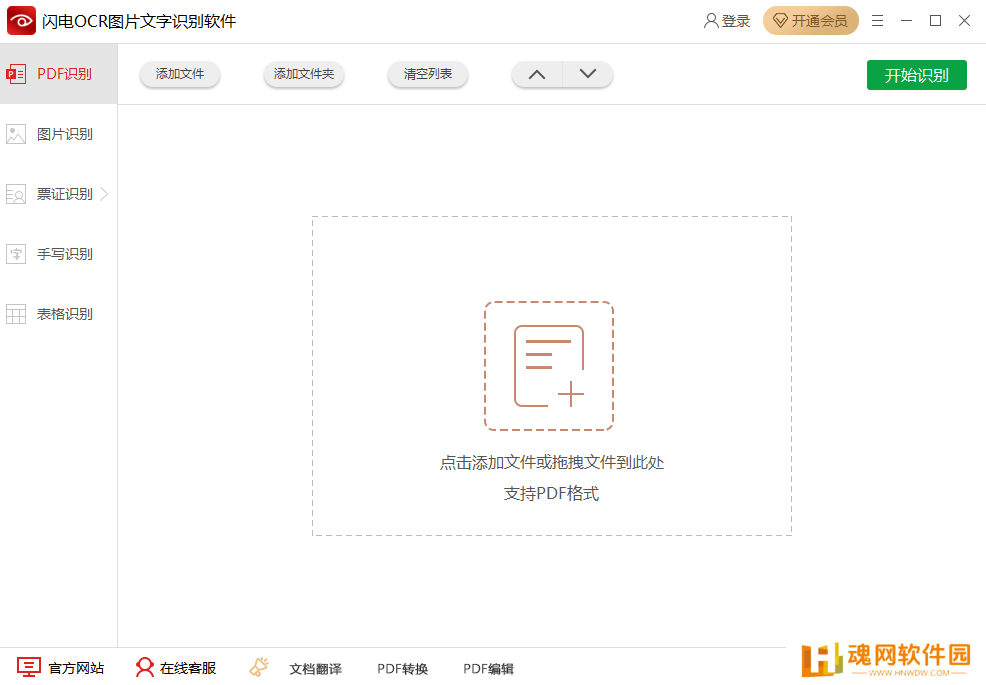986x685 pixels.
Task: Open the hamburger main menu
Action: point(877,21)
